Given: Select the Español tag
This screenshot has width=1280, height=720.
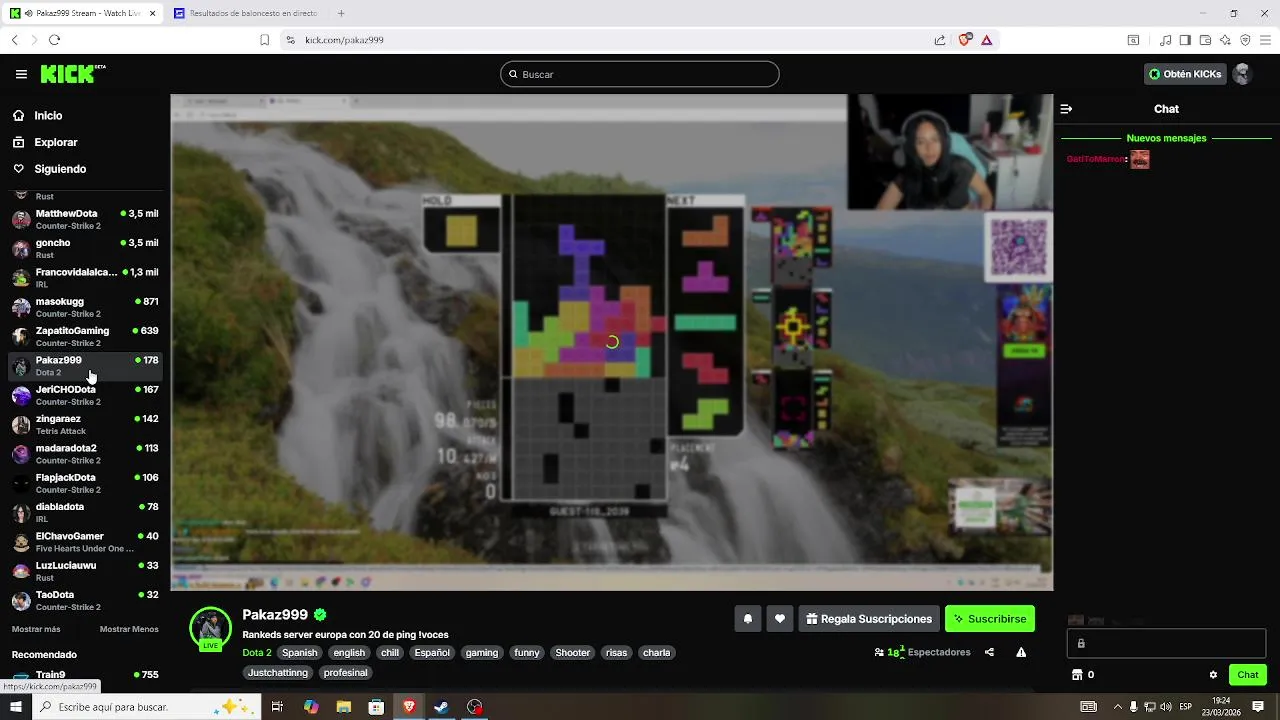Looking at the screenshot, I should click(432, 653).
